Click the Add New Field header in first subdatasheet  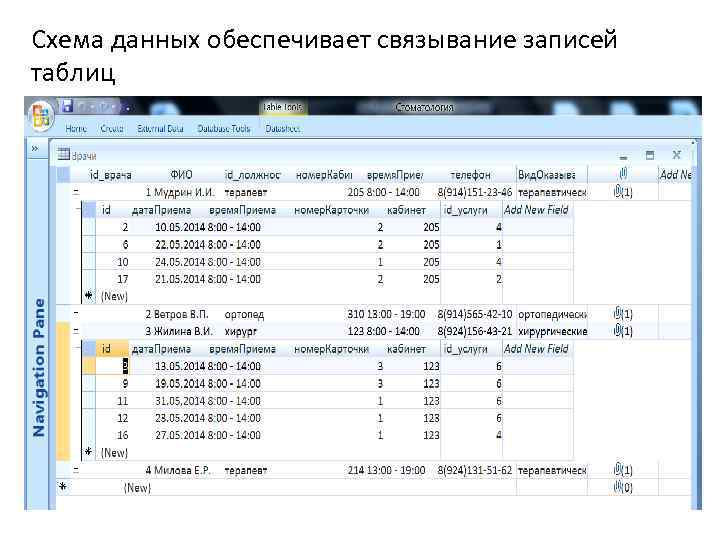pyautogui.click(x=536, y=210)
